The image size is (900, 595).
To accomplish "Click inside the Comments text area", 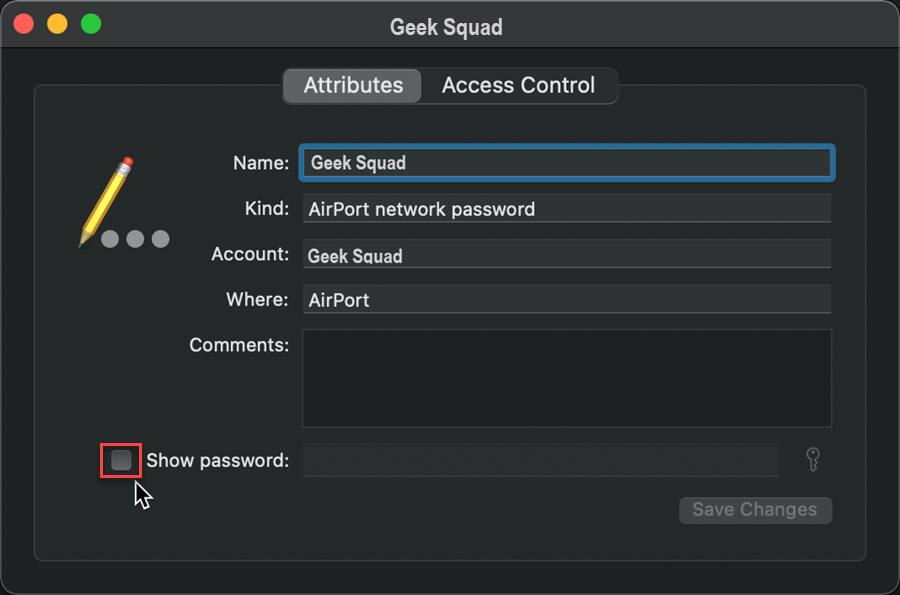I will pos(567,378).
